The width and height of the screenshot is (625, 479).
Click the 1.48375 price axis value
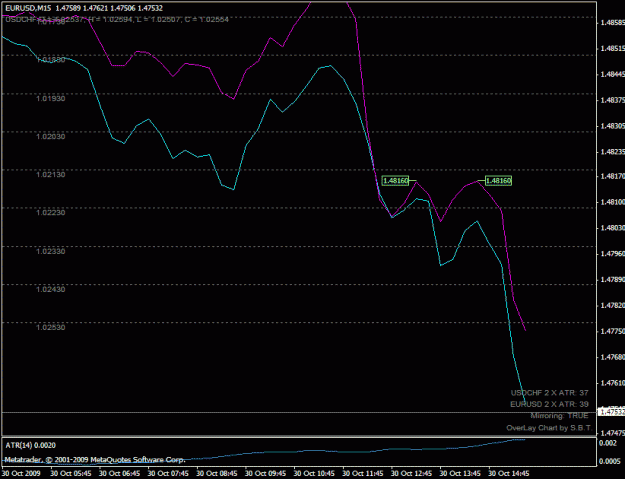point(613,100)
